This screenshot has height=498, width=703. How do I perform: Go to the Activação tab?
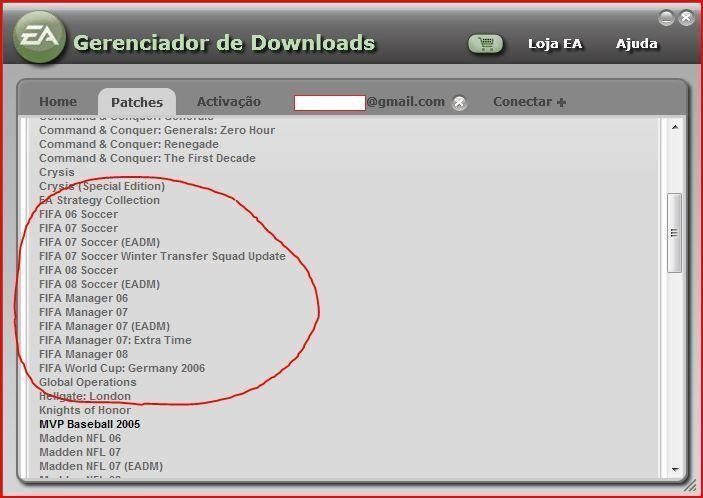click(229, 102)
